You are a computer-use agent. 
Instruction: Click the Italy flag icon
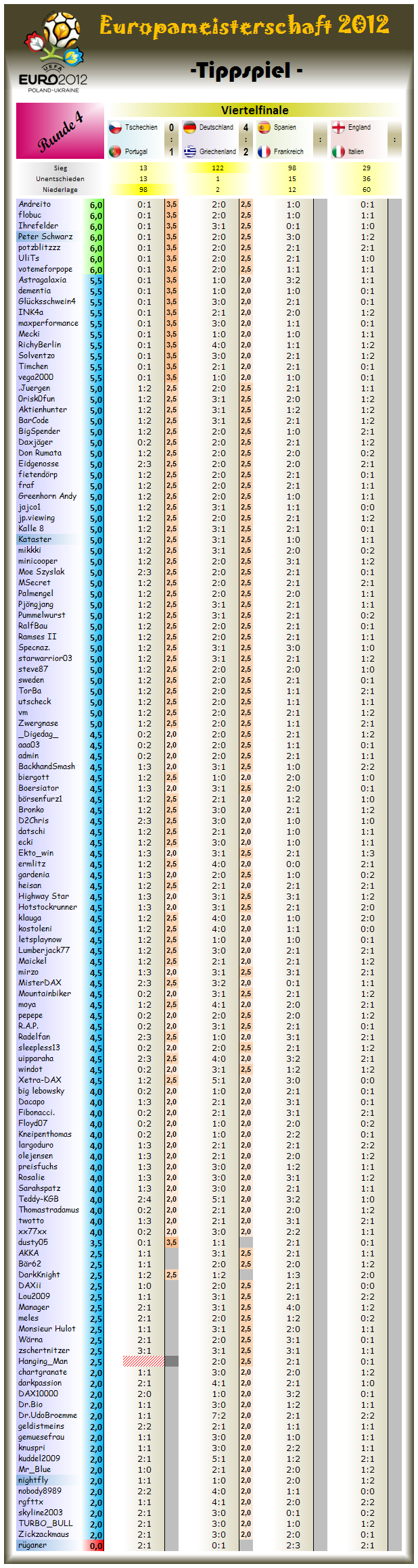(338, 151)
